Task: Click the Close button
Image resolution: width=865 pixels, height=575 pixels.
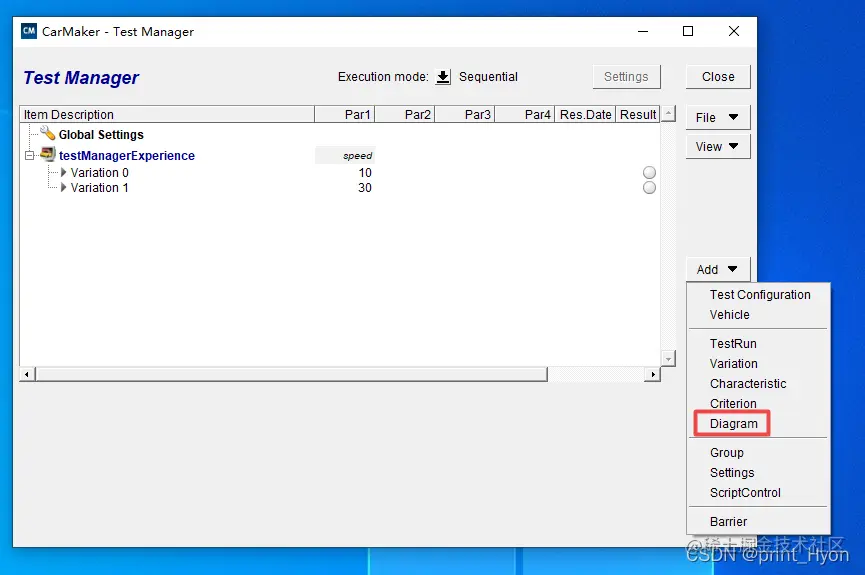Action: [x=718, y=77]
